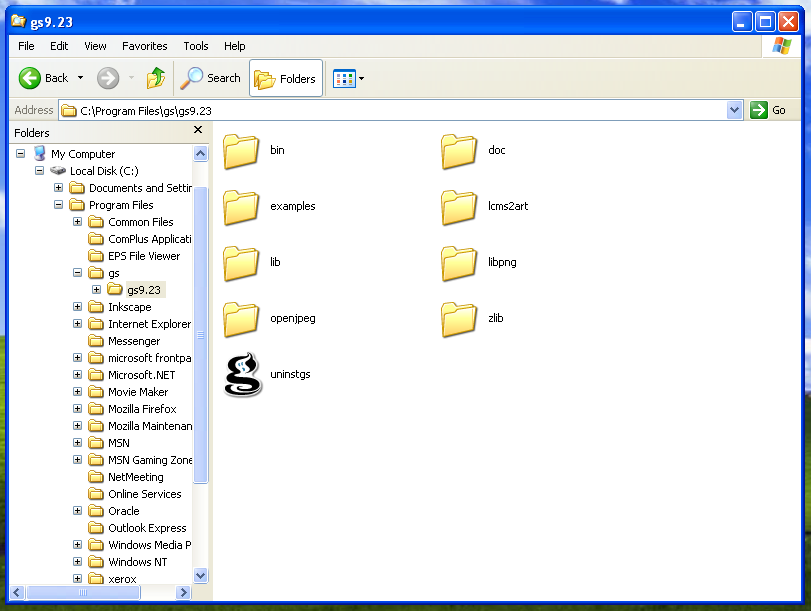Viewport: 811px width, 611px height.
Task: Collapse Local Disk (C:) node
Action: (x=39, y=171)
